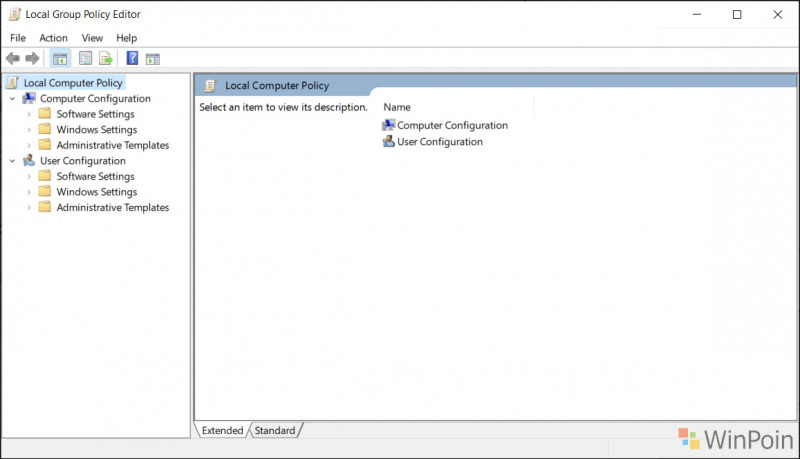Viewport: 800px width, 459px height.
Task: Select Administrative Templates label under User Configuration
Action: click(113, 208)
